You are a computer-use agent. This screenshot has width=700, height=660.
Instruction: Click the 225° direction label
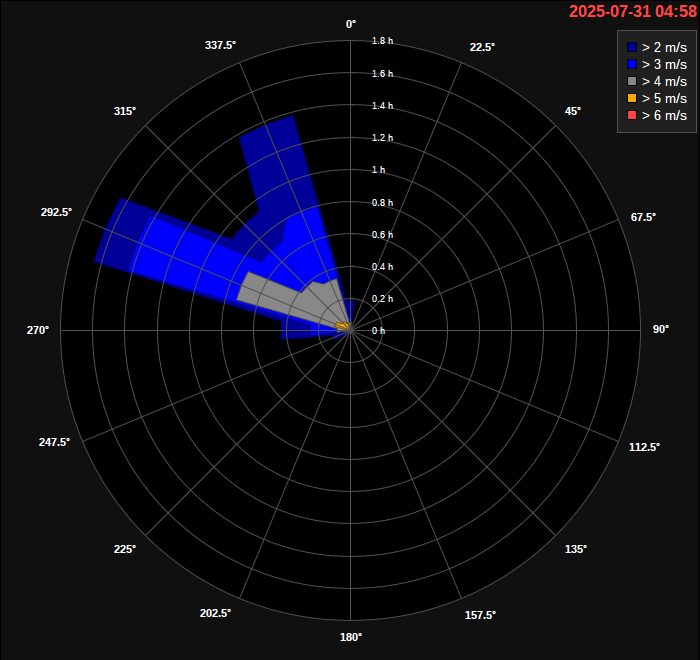coord(125,549)
